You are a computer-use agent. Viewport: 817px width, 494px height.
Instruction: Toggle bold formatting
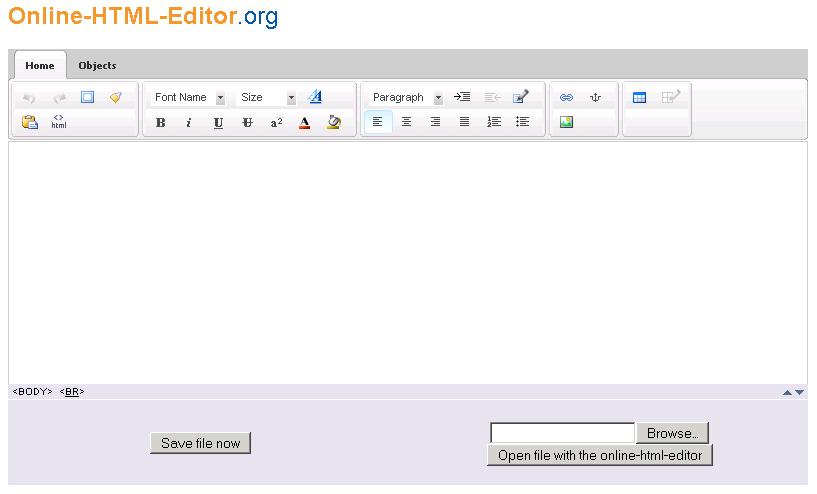coord(160,122)
